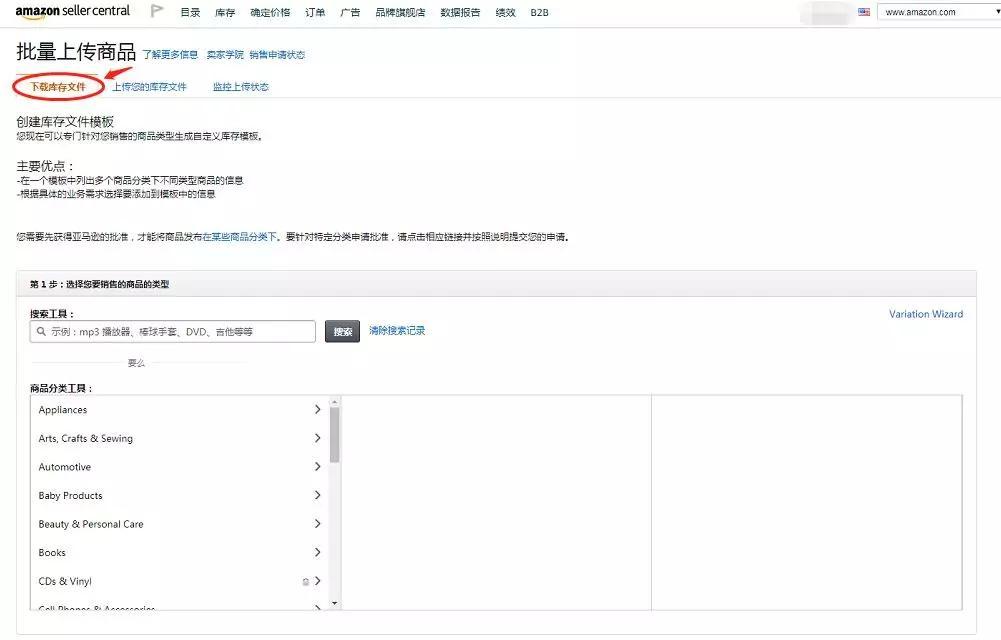Click the 搜索 button
Image resolution: width=1001 pixels, height=640 pixels.
coord(342,331)
